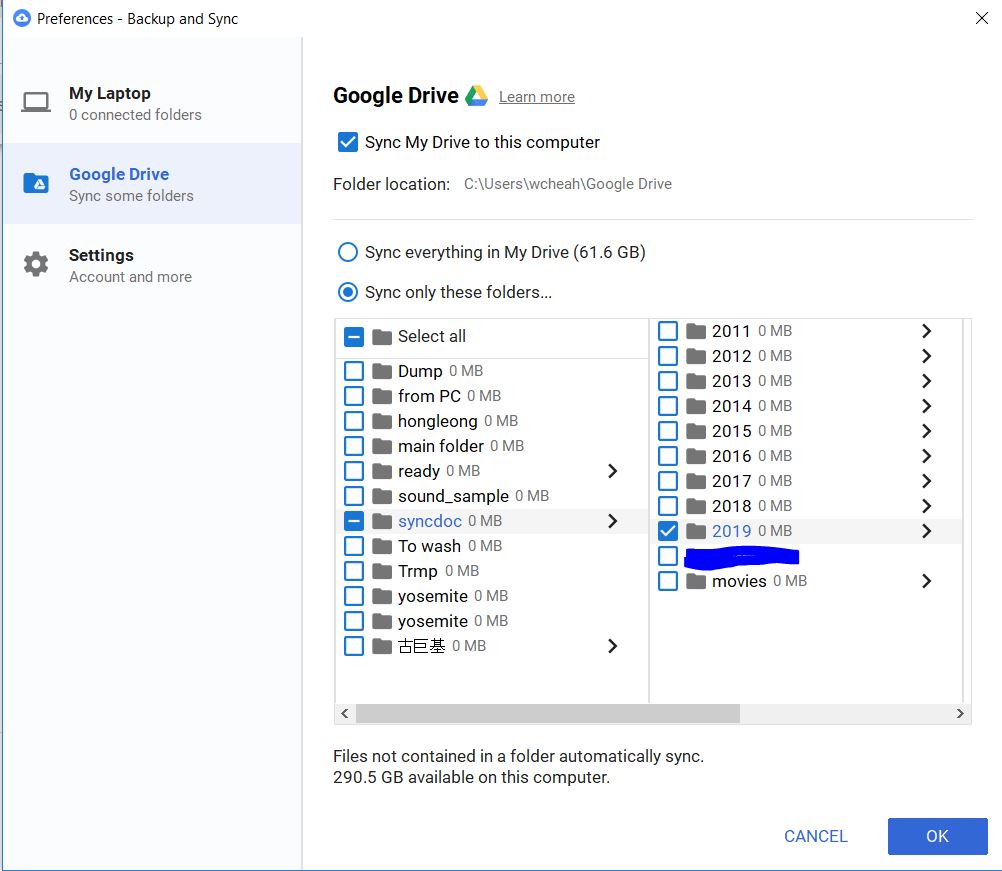Expand the 2016 folder chevron
Viewport: 1002px width, 871px height.
click(927, 456)
